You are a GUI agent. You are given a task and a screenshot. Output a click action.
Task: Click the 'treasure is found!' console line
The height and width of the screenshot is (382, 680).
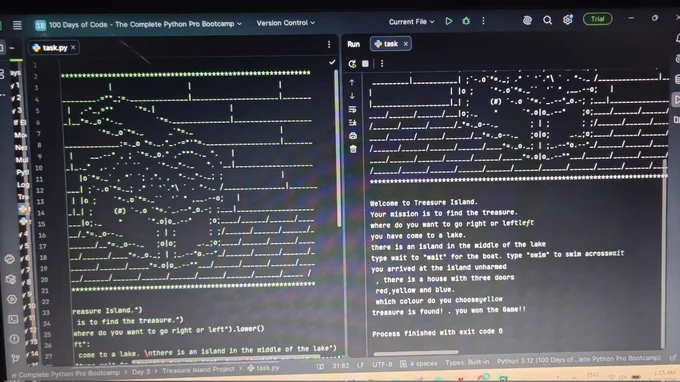tap(449, 311)
